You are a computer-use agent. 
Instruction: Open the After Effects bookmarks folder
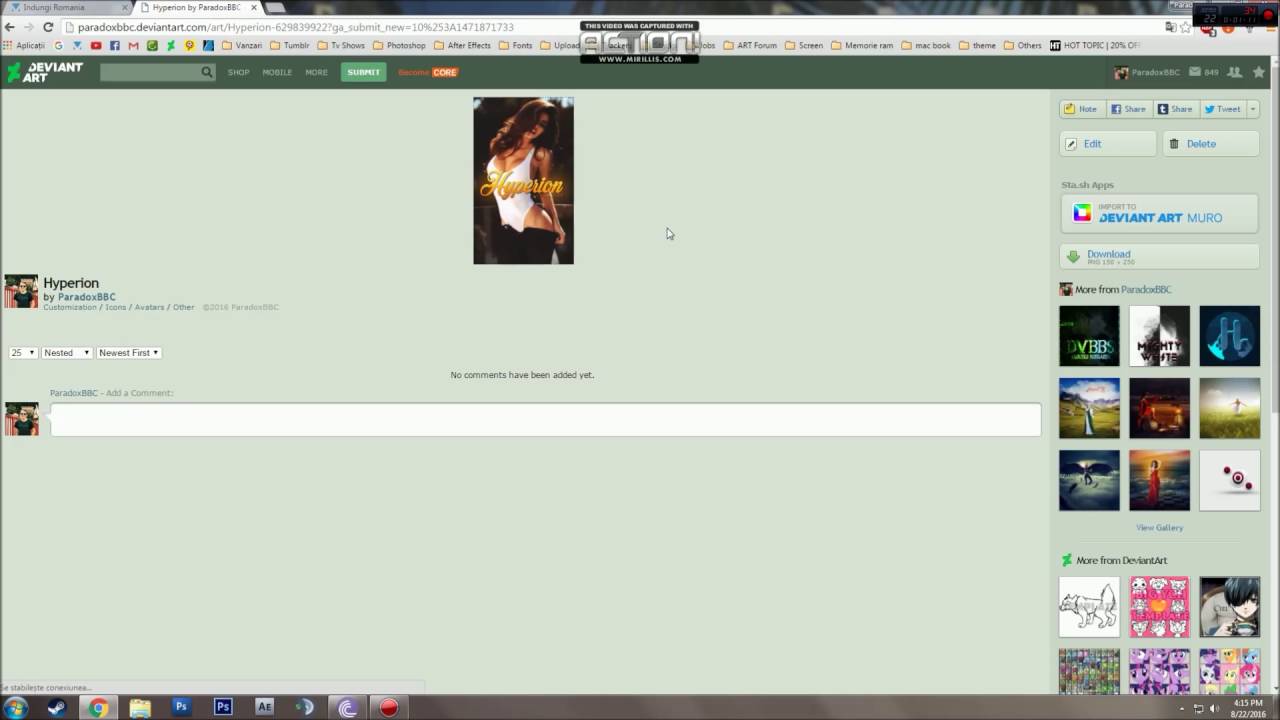tap(462, 45)
